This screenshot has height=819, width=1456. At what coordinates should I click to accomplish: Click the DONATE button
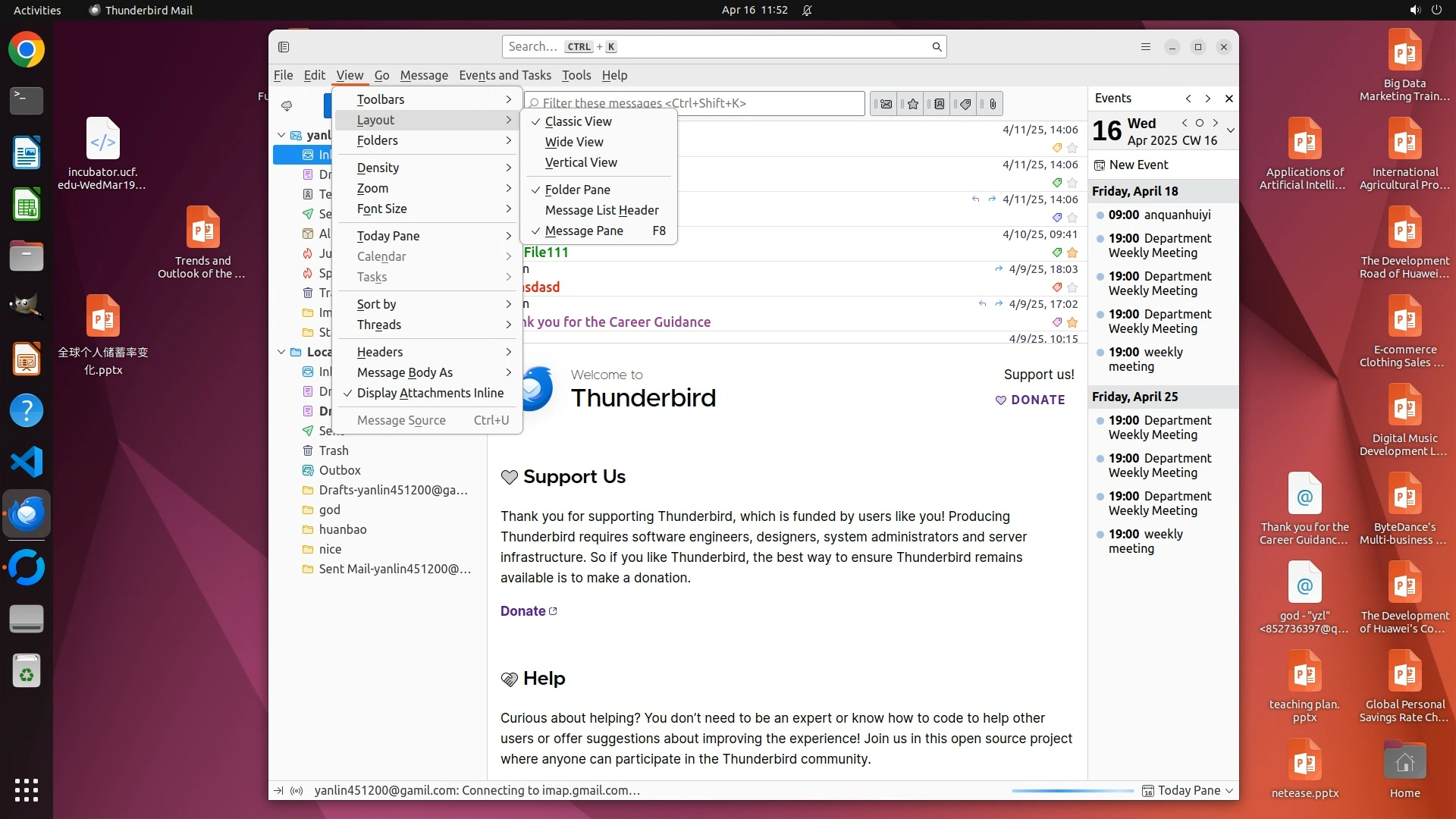[1030, 400]
